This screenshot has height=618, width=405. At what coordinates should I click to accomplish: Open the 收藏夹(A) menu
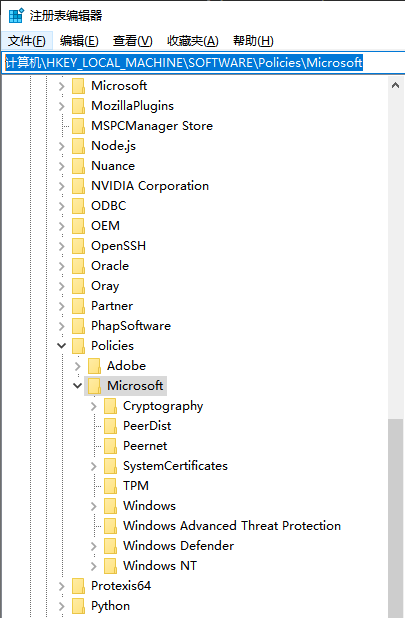click(193, 41)
